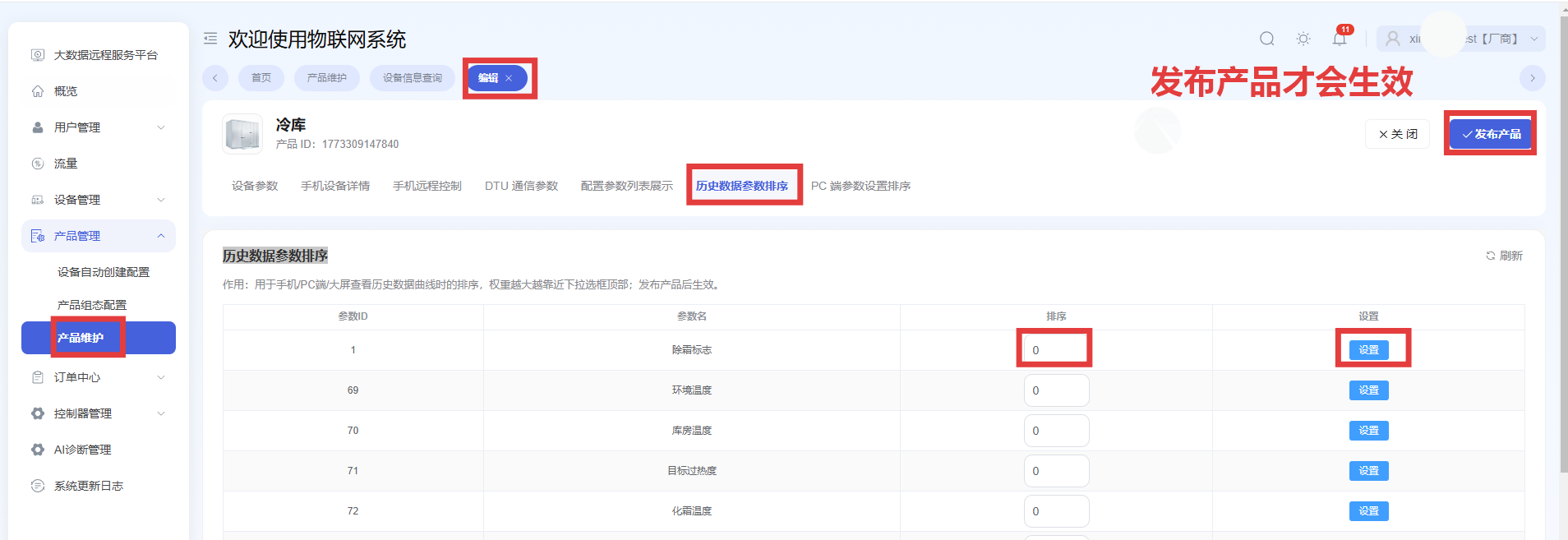Click the sidebar collapse menu icon
The height and width of the screenshot is (540, 1568).
point(210,39)
